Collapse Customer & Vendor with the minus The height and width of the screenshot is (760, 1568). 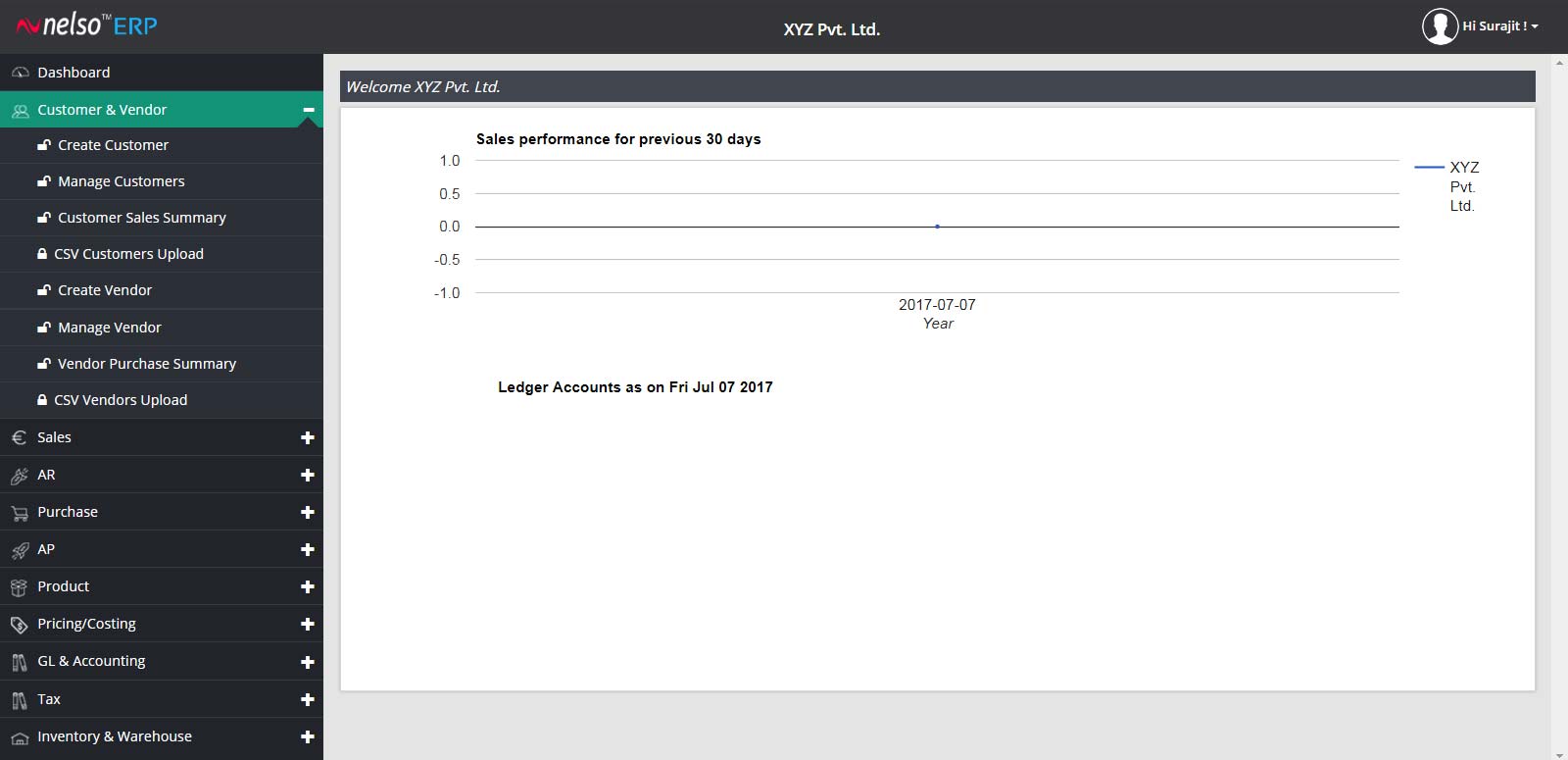pos(308,110)
